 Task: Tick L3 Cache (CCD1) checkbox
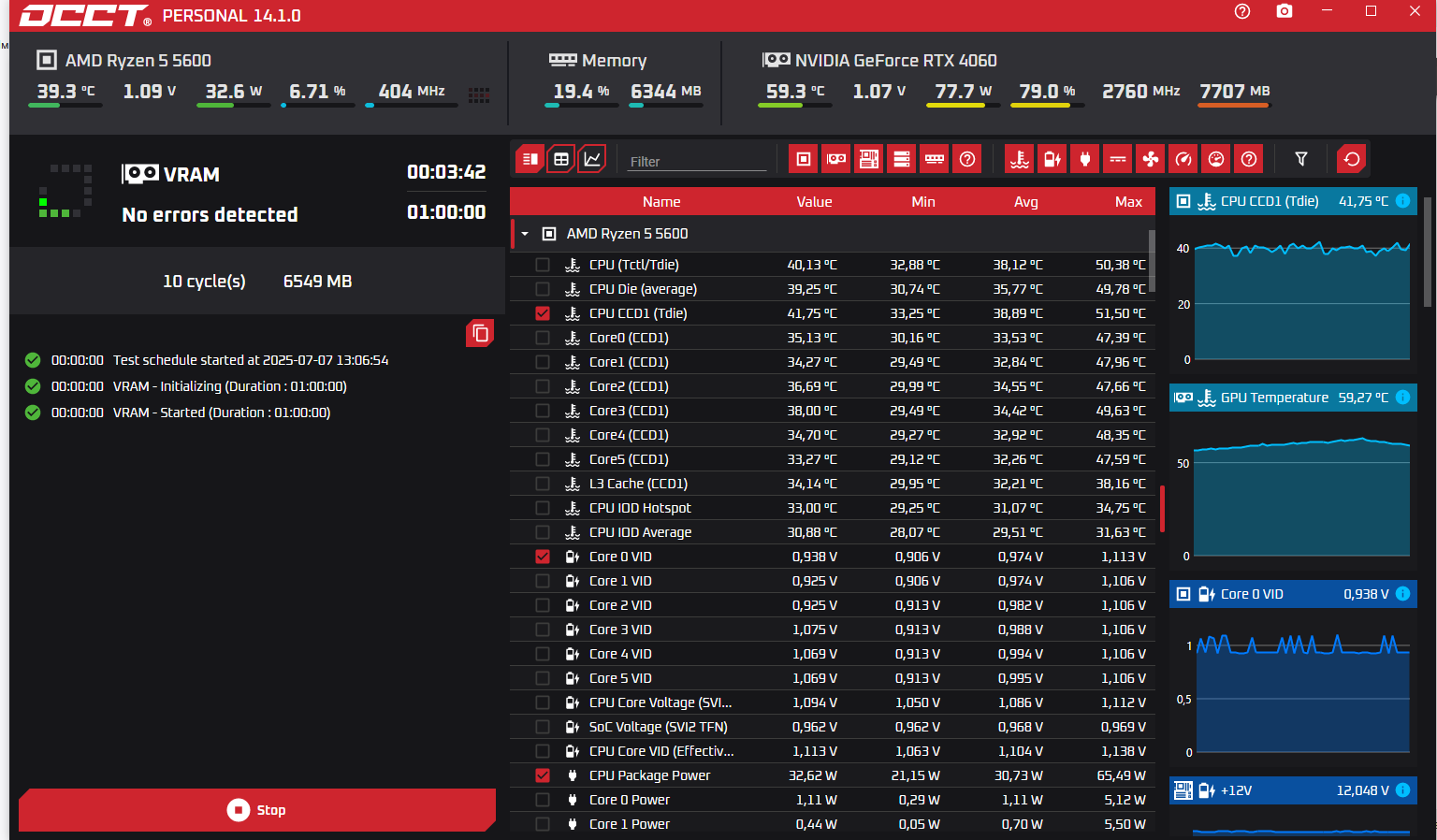(x=543, y=484)
